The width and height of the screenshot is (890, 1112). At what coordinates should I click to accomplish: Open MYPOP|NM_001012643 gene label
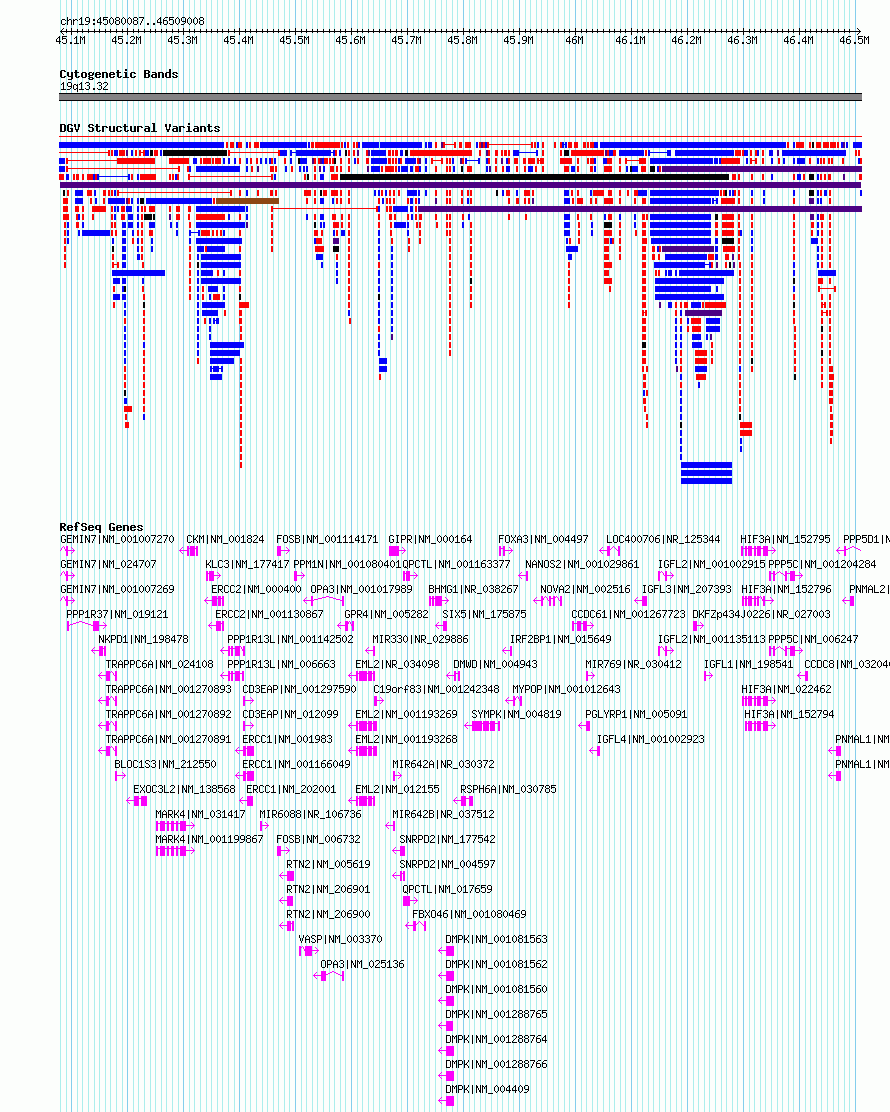(566, 689)
